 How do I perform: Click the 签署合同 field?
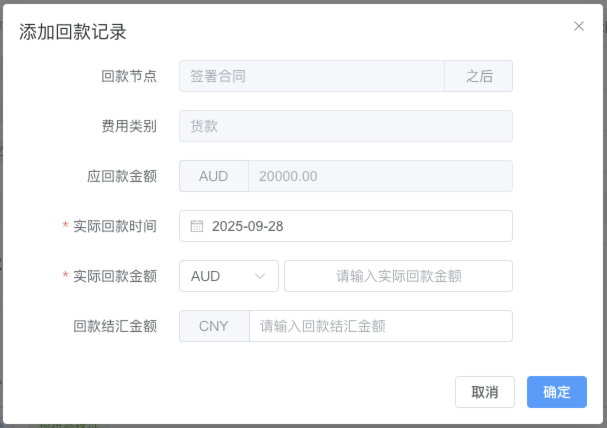[x=311, y=76]
